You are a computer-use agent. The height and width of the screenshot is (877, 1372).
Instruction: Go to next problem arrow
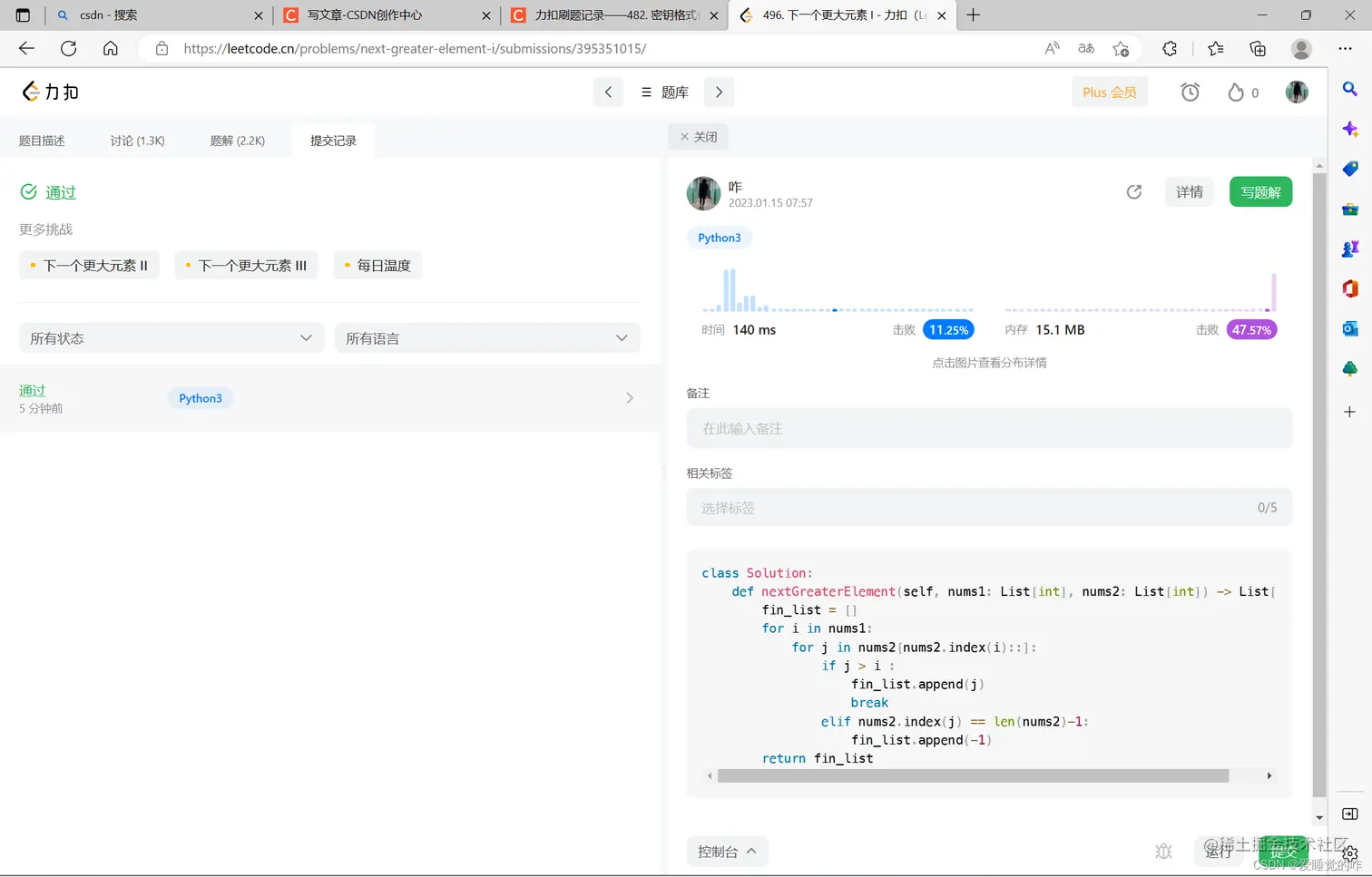click(x=719, y=92)
